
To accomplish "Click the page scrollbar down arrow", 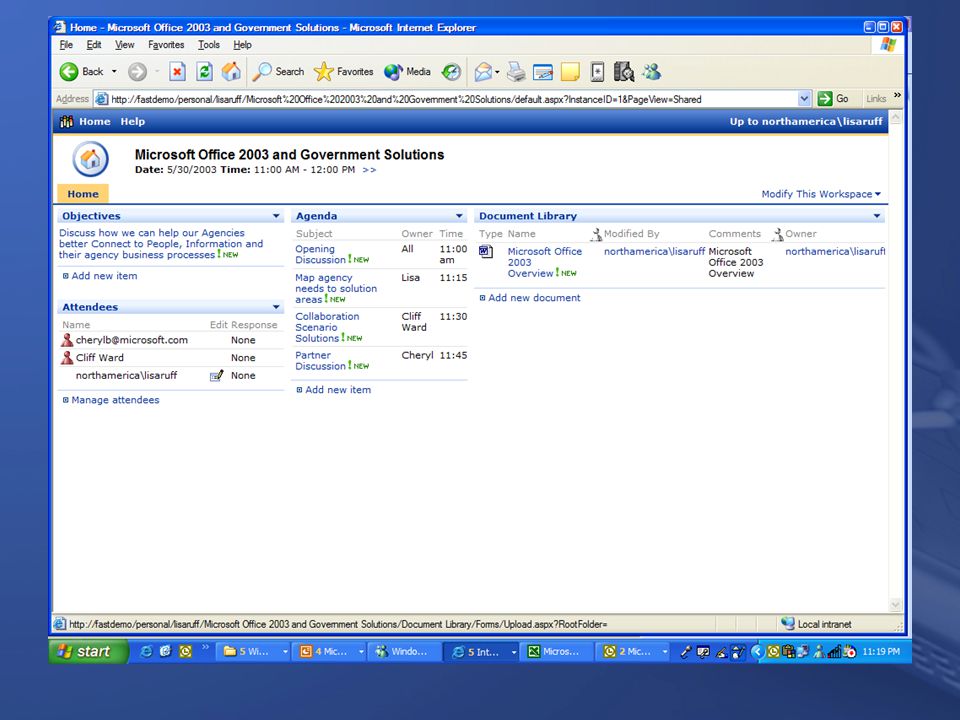I will [896, 605].
